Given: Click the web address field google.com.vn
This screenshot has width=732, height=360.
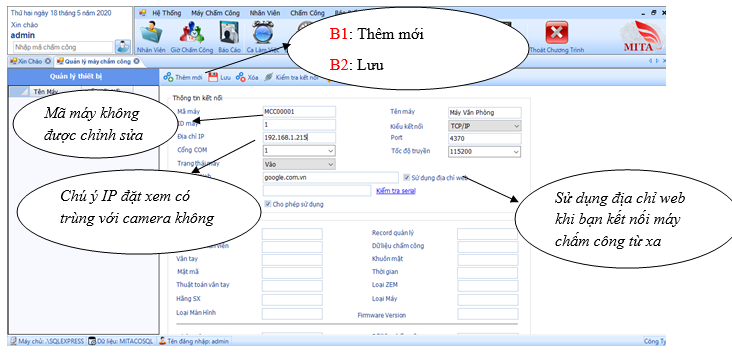Looking at the screenshot, I should click(x=331, y=177).
